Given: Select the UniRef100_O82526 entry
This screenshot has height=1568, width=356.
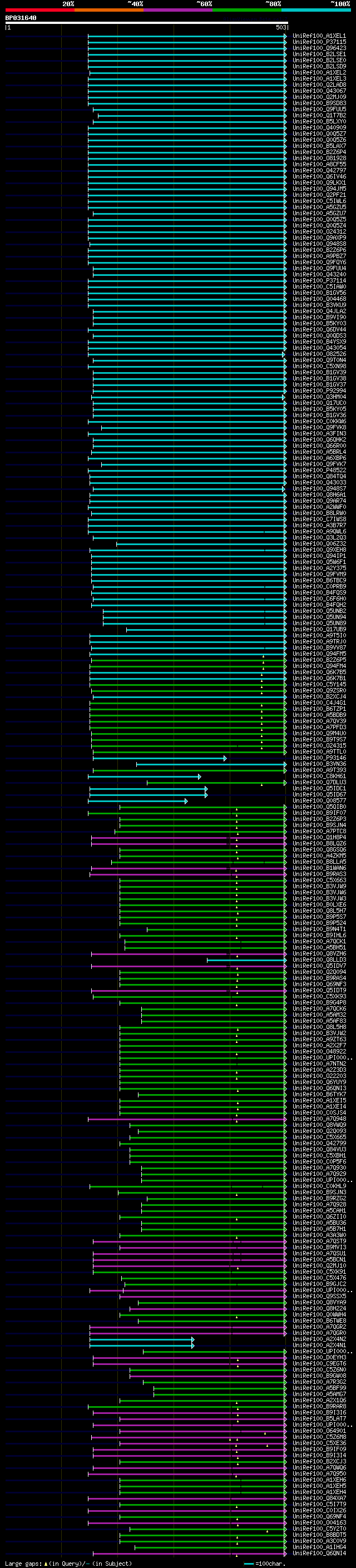Looking at the screenshot, I should point(319,354).
